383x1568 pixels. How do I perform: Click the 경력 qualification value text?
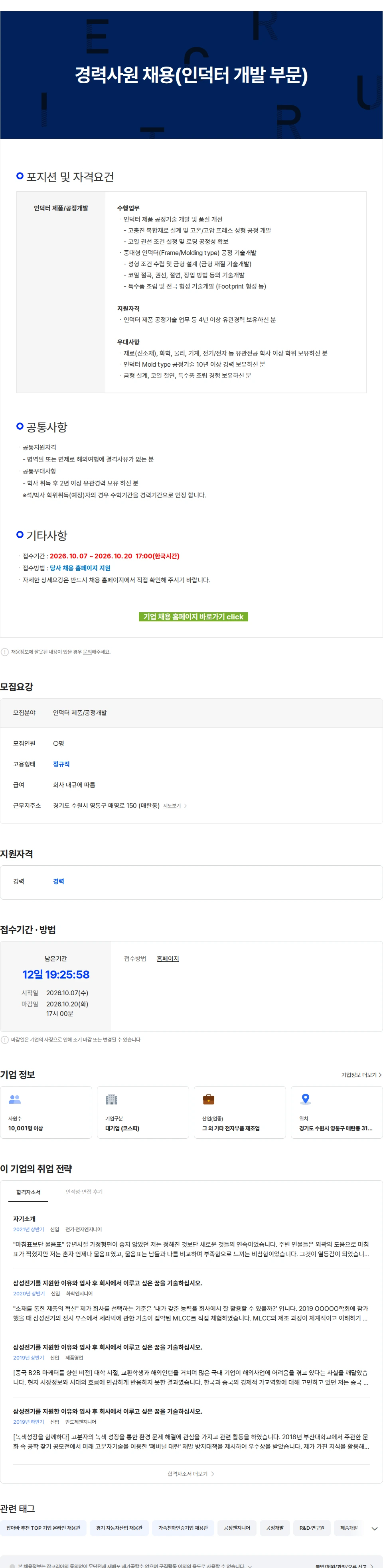(x=59, y=881)
